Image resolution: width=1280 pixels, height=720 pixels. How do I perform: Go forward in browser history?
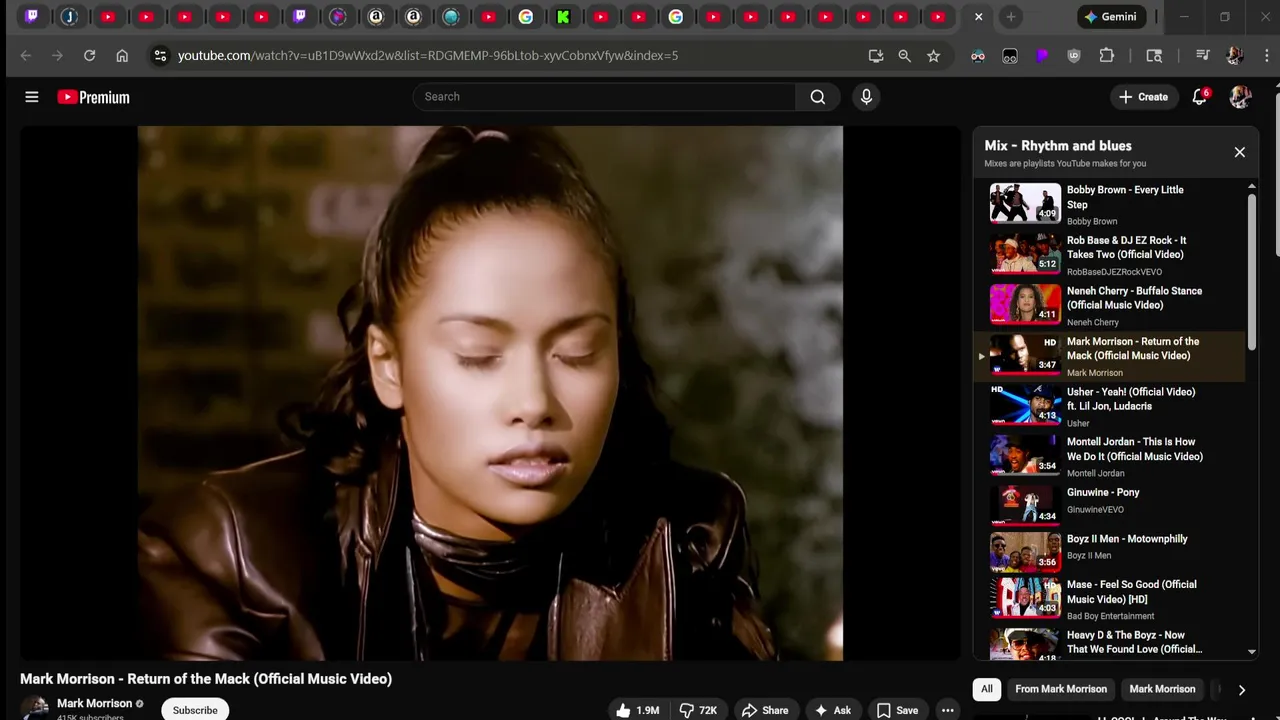click(57, 56)
